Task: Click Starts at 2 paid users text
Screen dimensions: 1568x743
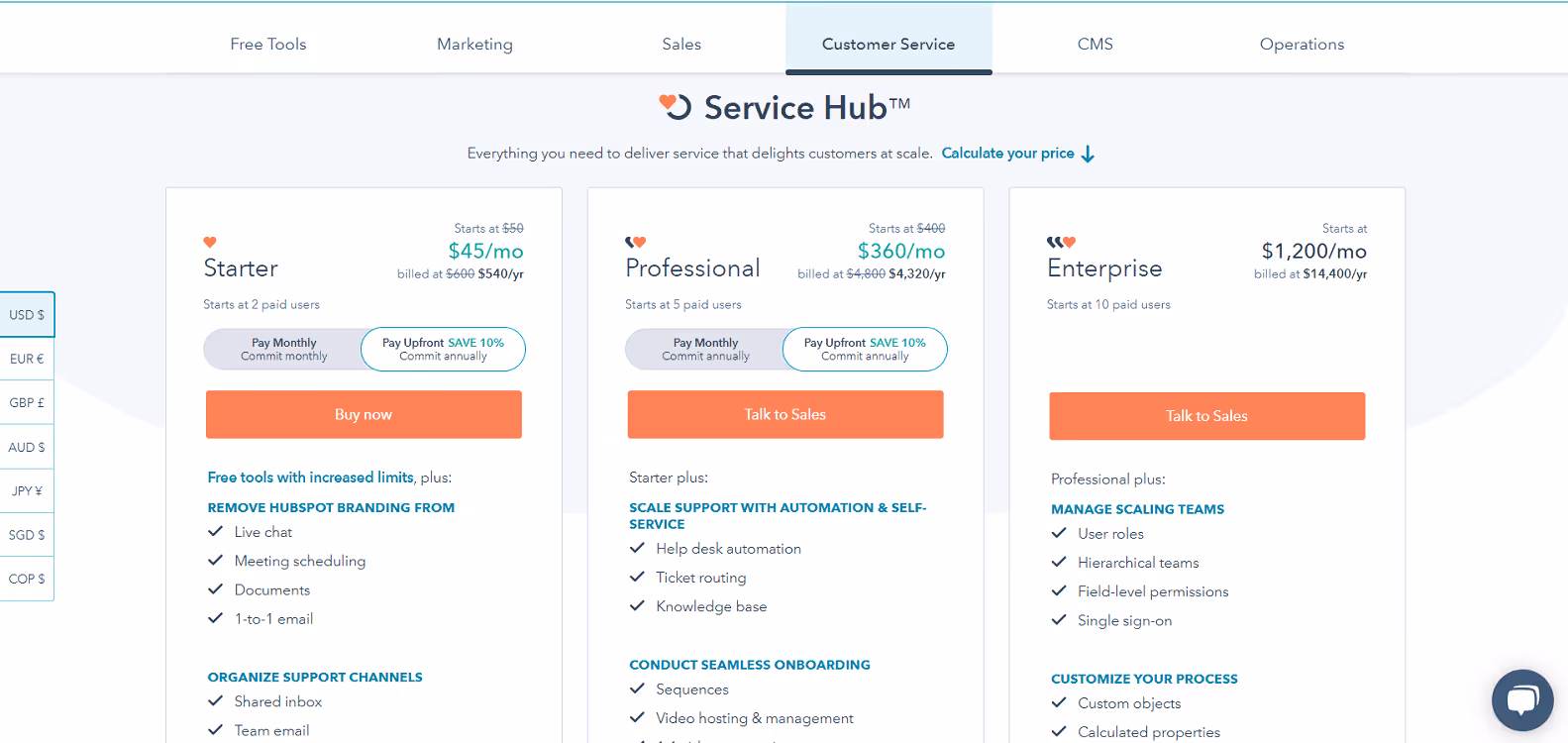Action: [261, 304]
